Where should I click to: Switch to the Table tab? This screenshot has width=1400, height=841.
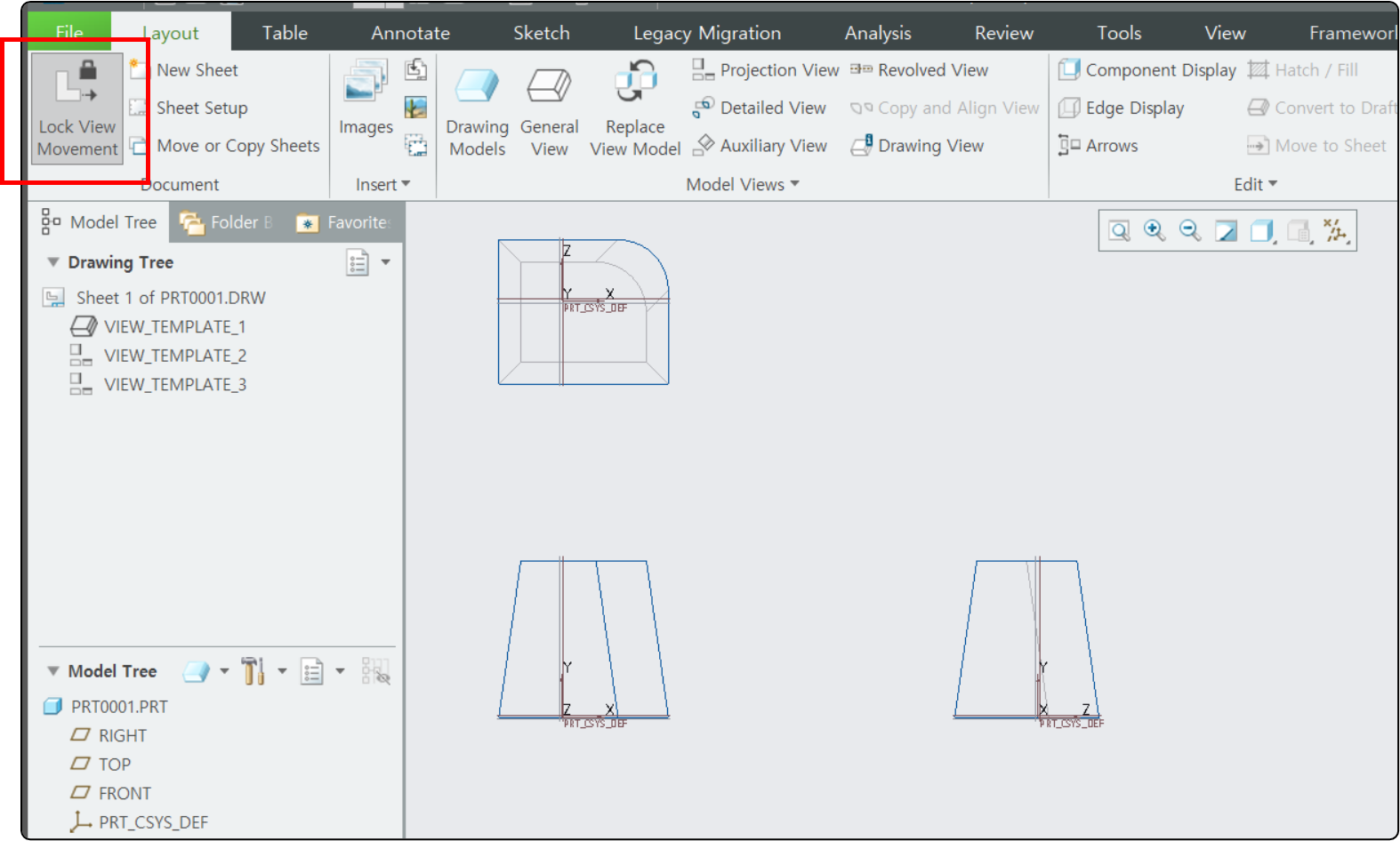[x=285, y=33]
